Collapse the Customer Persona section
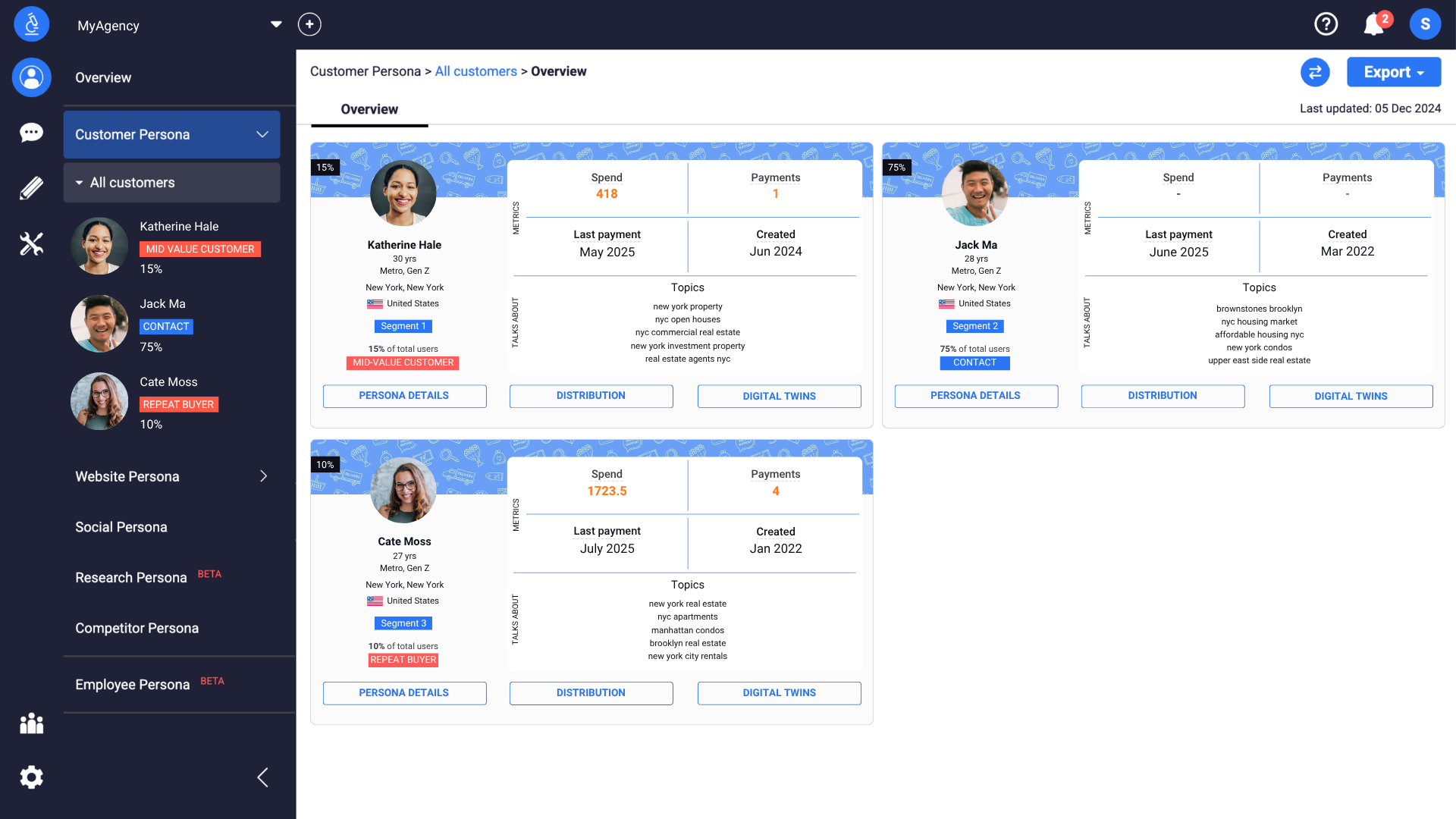This screenshot has width=1456, height=819. pyautogui.click(x=262, y=134)
